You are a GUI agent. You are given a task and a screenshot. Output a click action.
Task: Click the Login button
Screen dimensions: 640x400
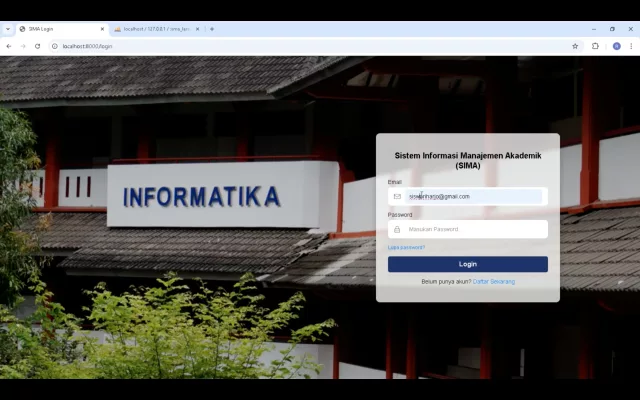click(468, 264)
